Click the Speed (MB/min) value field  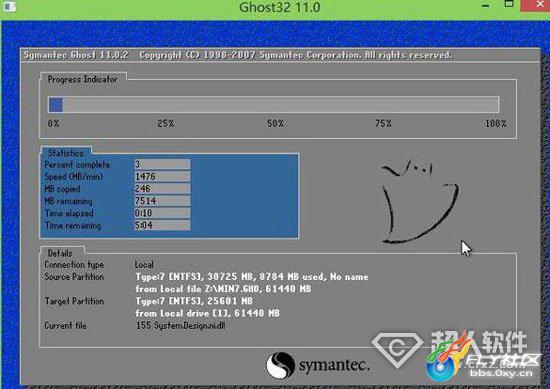[162, 176]
